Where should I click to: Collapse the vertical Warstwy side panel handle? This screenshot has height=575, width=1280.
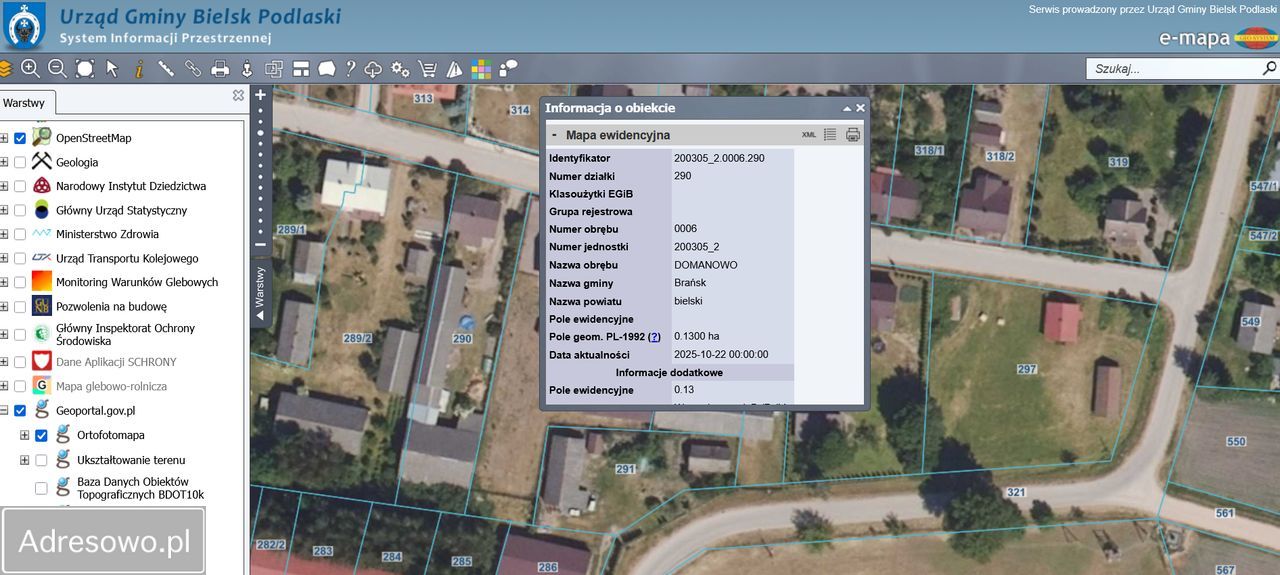(x=260, y=290)
